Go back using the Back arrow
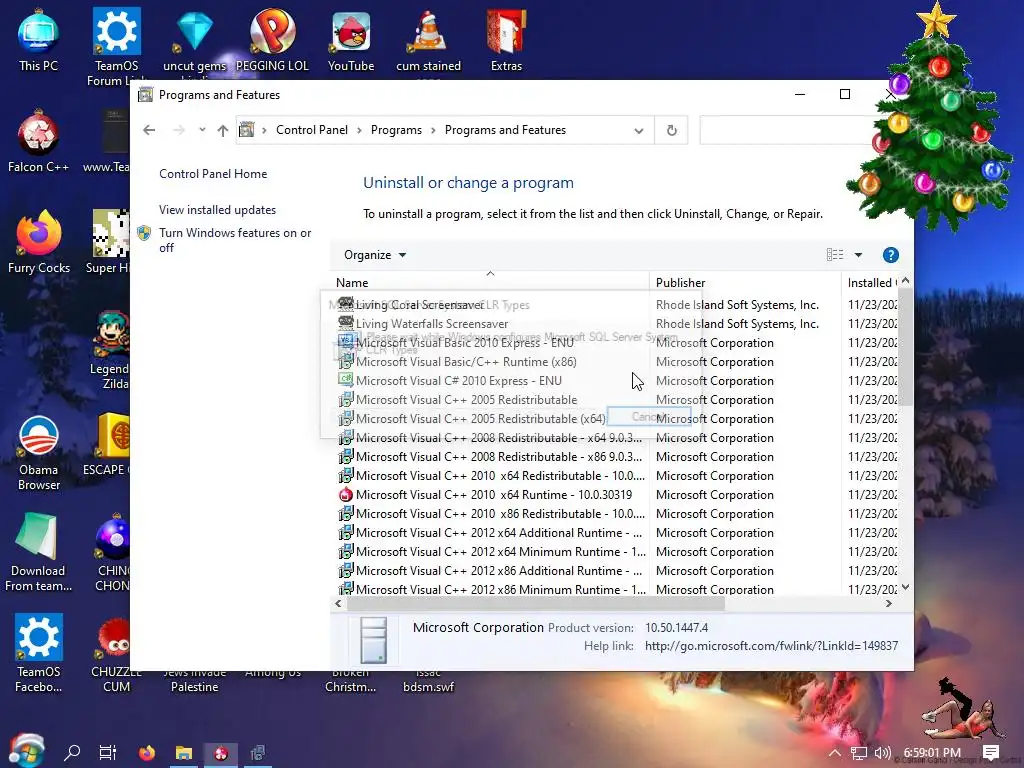The height and width of the screenshot is (768, 1024). 149,130
